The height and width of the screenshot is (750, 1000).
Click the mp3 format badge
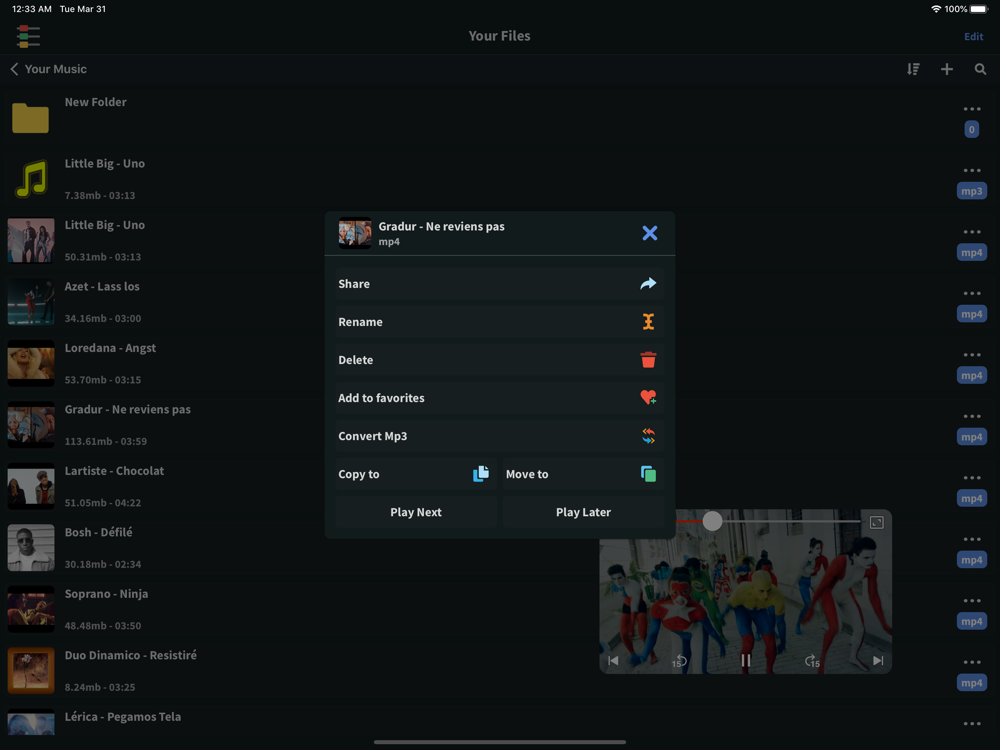coord(971,191)
